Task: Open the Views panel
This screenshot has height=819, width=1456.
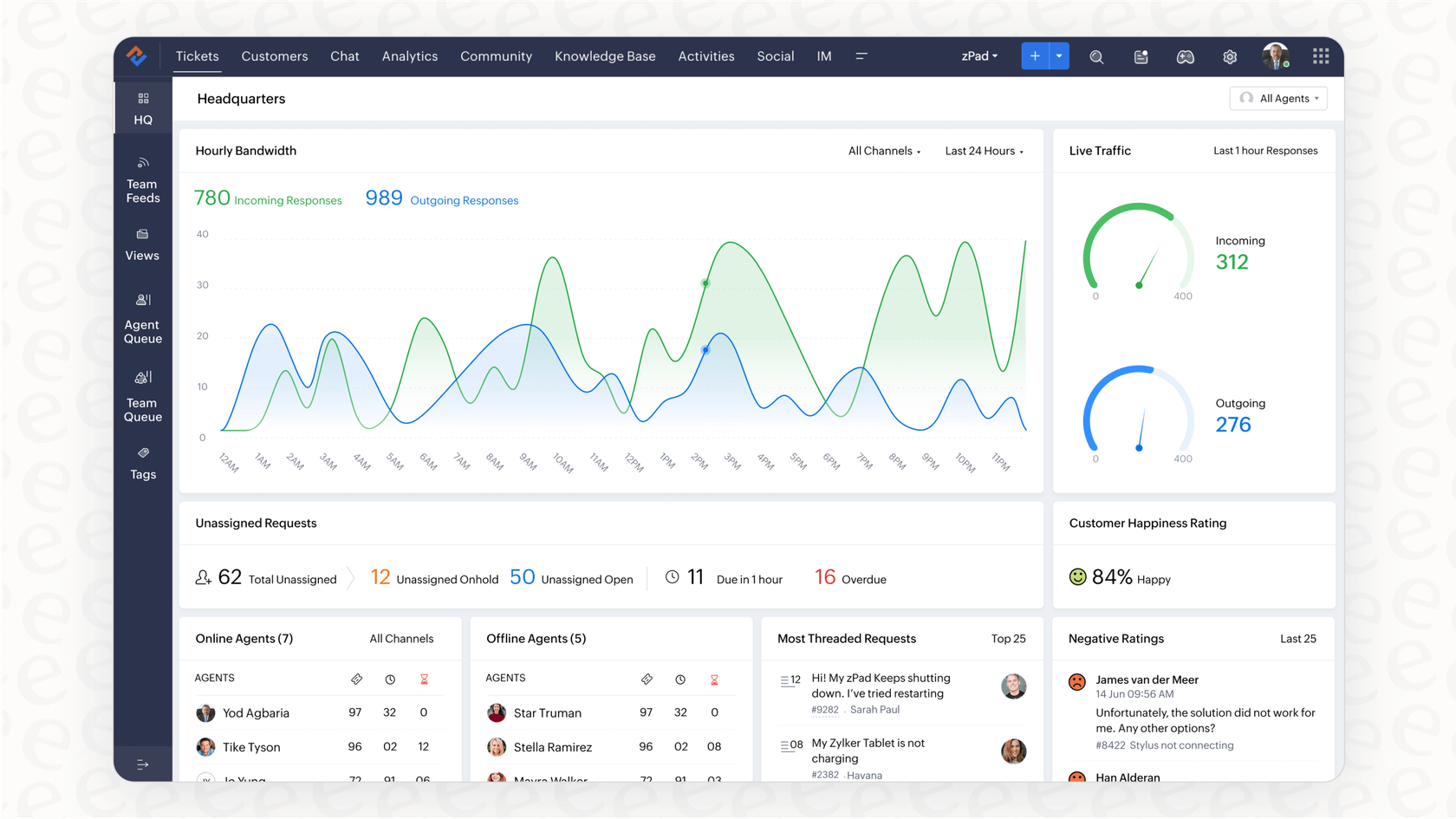Action: 142,244
